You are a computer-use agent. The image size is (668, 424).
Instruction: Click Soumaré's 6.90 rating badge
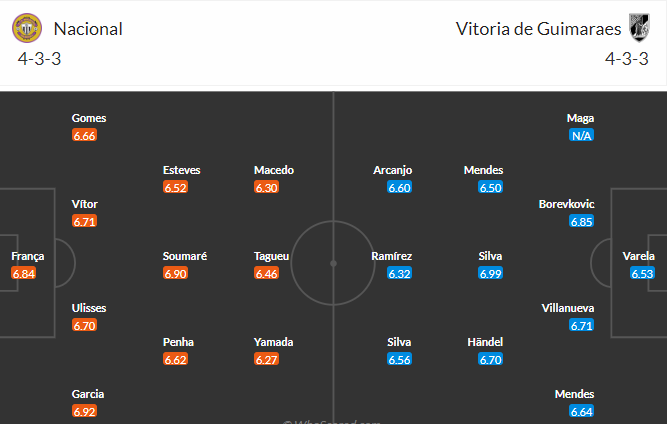[175, 274]
